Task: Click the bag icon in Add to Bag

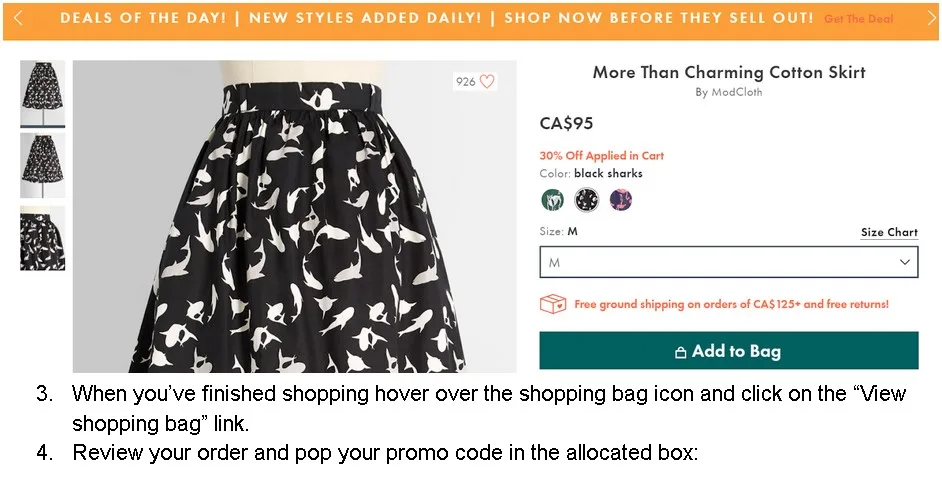Action: click(681, 352)
